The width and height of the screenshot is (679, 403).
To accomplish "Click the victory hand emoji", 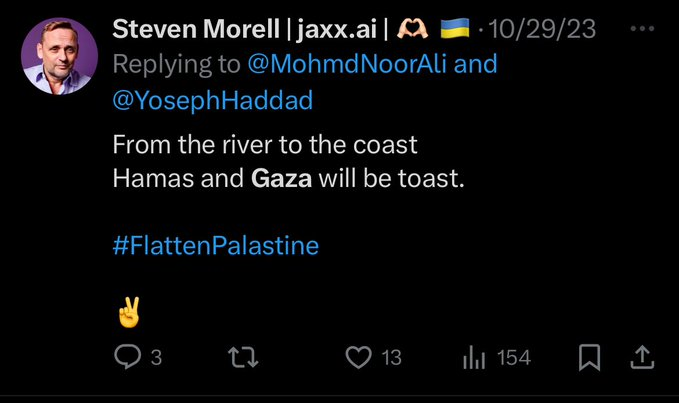I will pyautogui.click(x=128, y=312).
